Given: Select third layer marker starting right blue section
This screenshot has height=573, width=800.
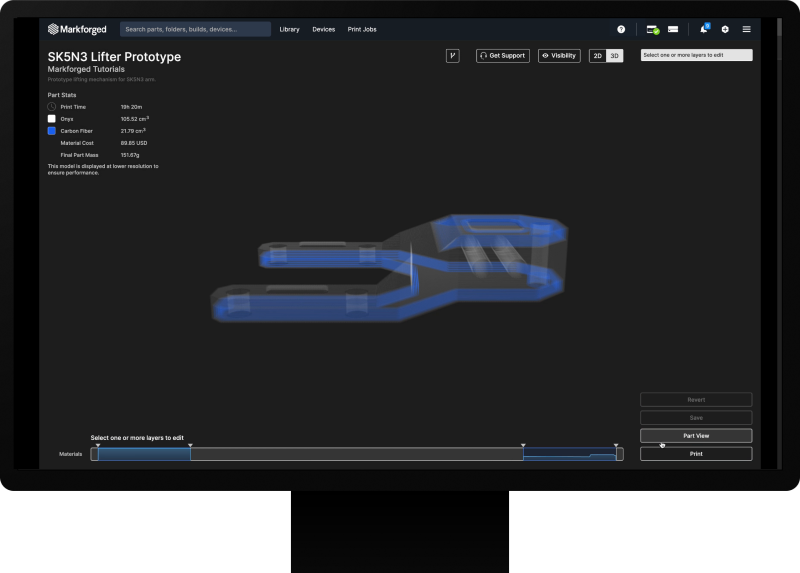Looking at the screenshot, I should [523, 445].
